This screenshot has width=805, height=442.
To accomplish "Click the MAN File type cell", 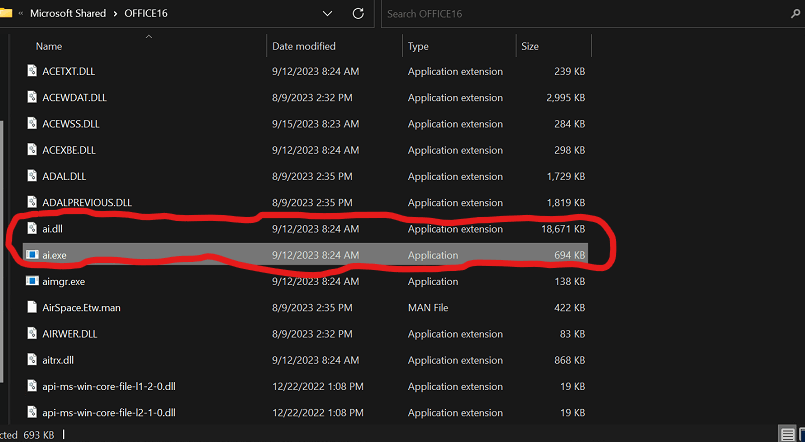I will [428, 308].
